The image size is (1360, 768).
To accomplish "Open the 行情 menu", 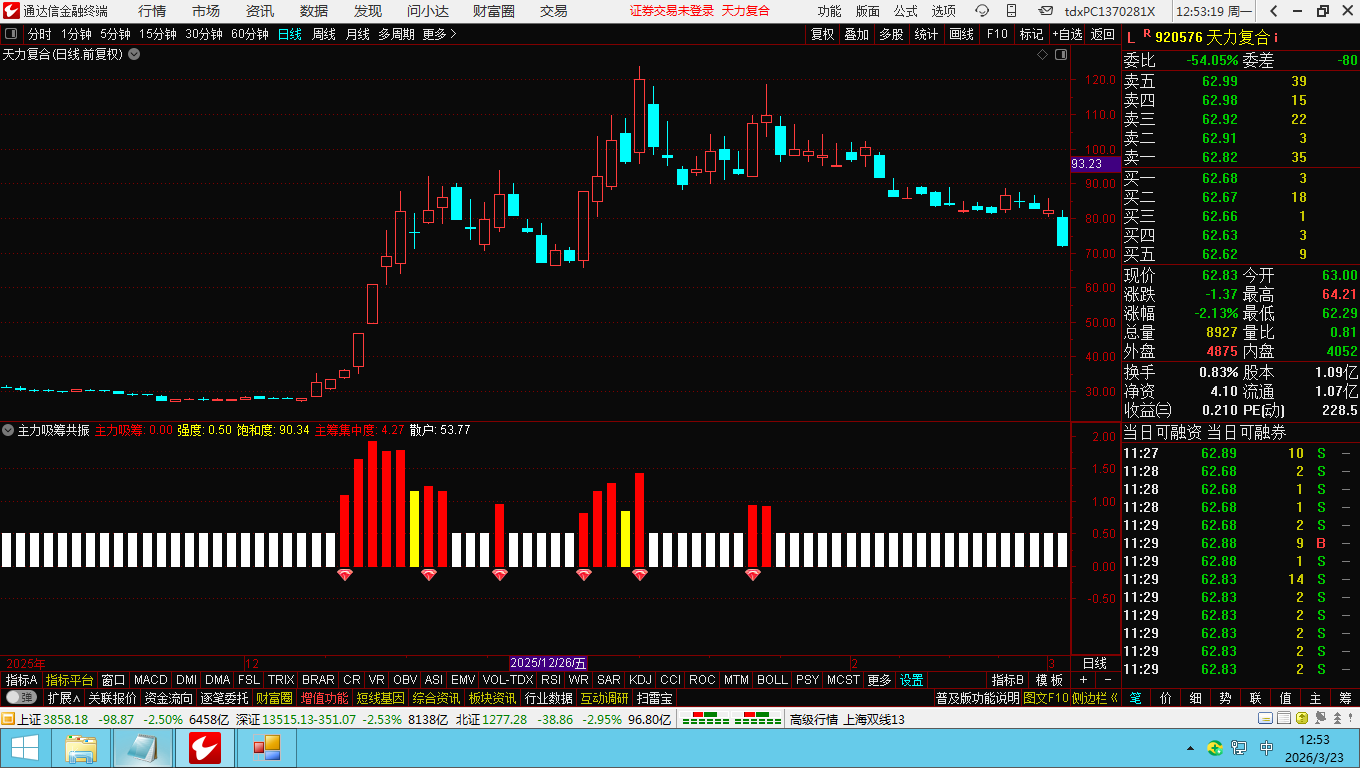I will (152, 11).
